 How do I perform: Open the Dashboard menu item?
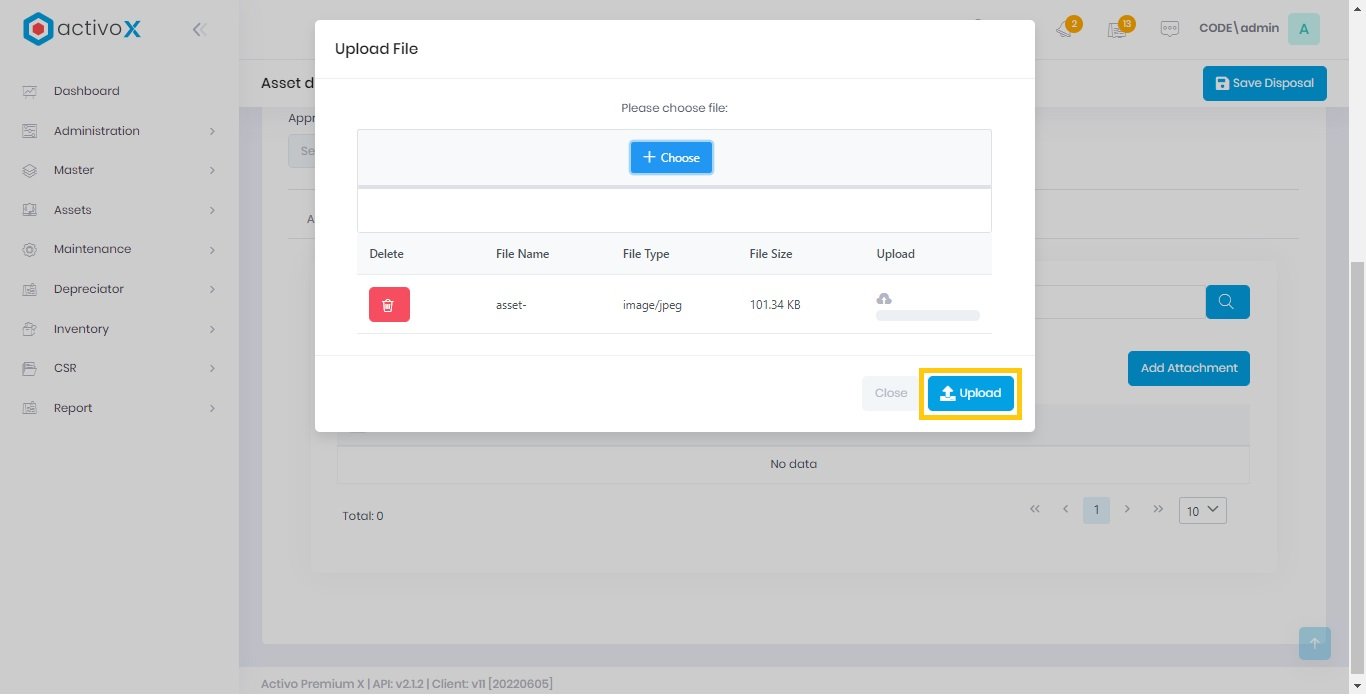86,91
